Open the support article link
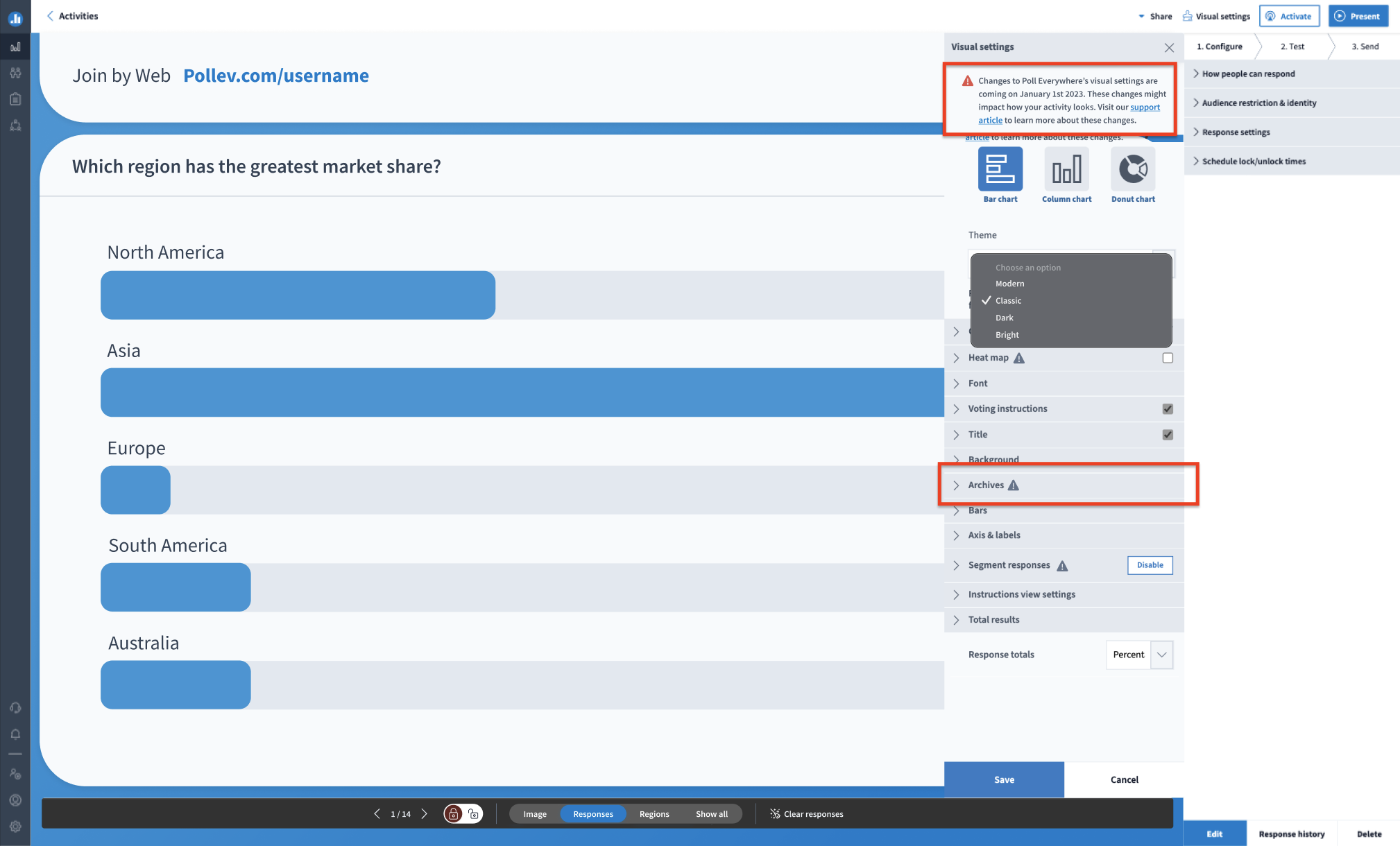The width and height of the screenshot is (1400, 846). 1145,107
